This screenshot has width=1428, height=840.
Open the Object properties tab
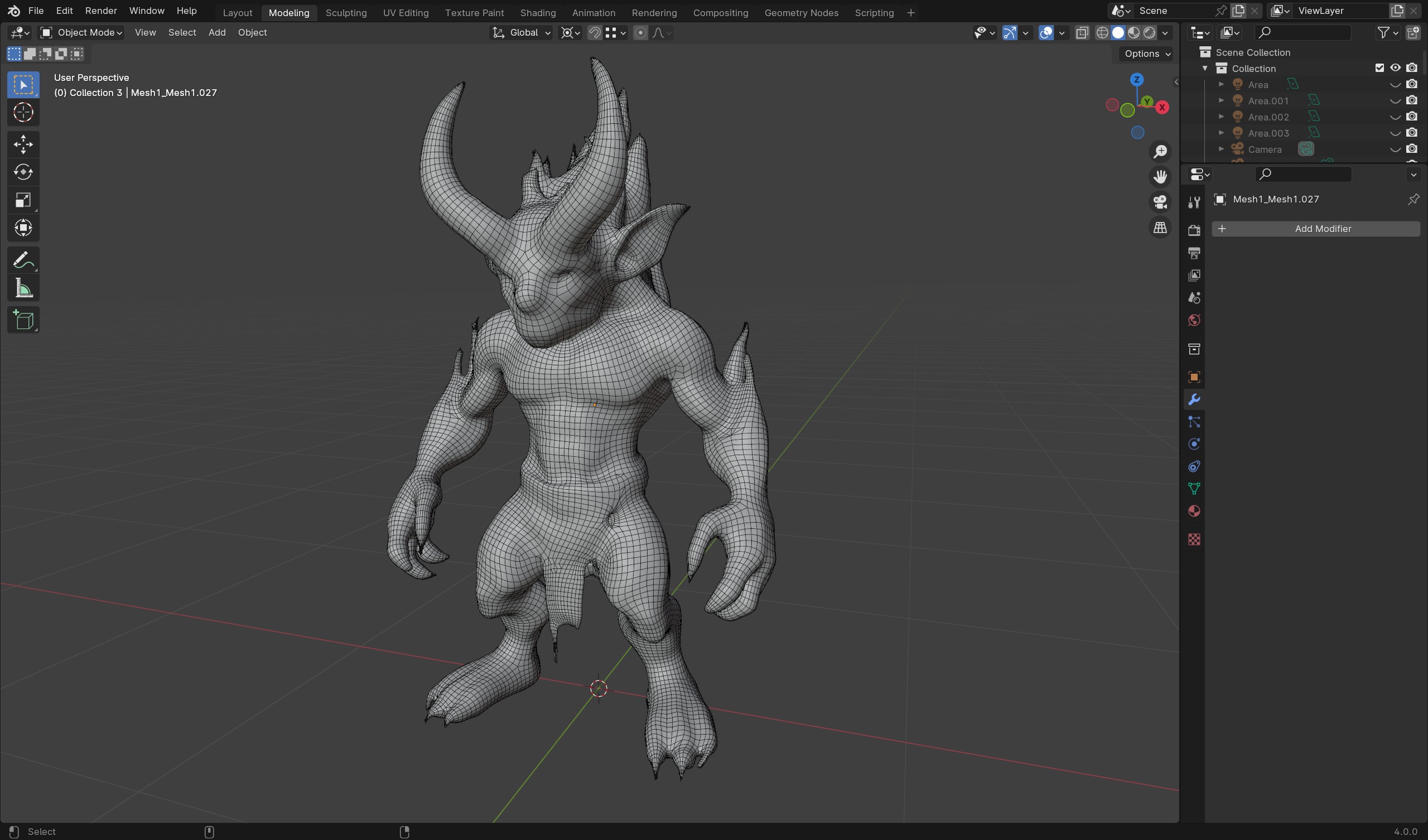coord(1194,378)
